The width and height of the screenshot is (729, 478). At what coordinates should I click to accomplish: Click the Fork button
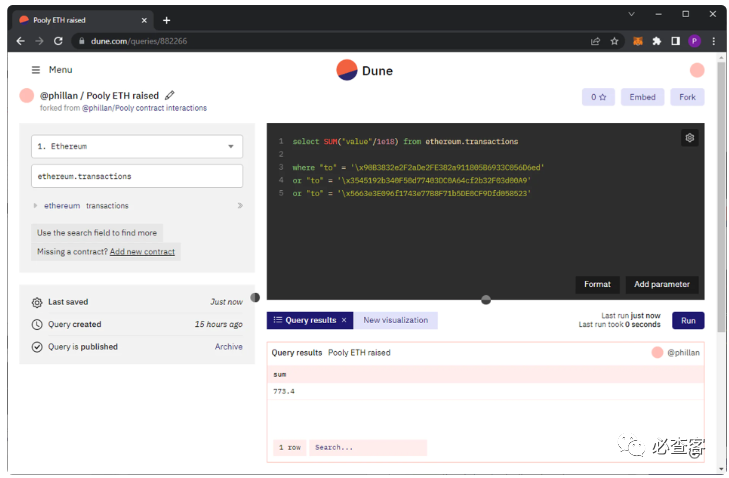coord(687,97)
